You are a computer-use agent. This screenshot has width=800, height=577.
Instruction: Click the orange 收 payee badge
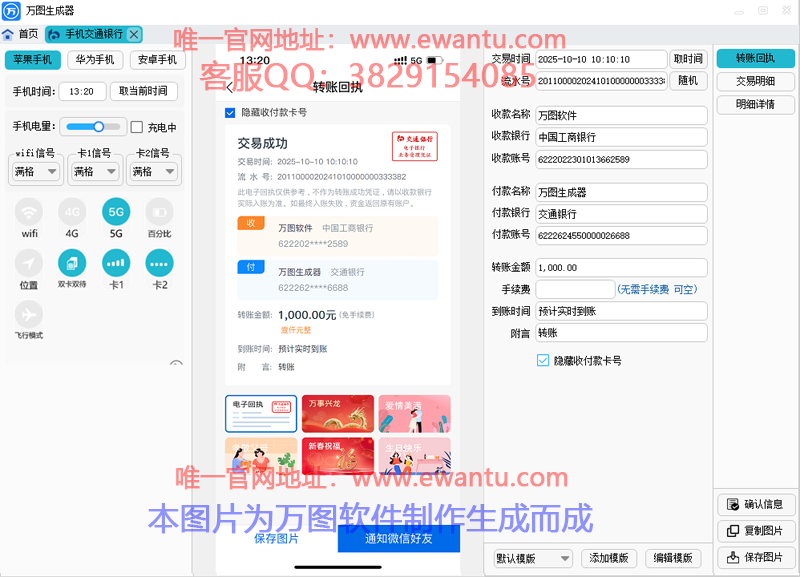pos(251,223)
